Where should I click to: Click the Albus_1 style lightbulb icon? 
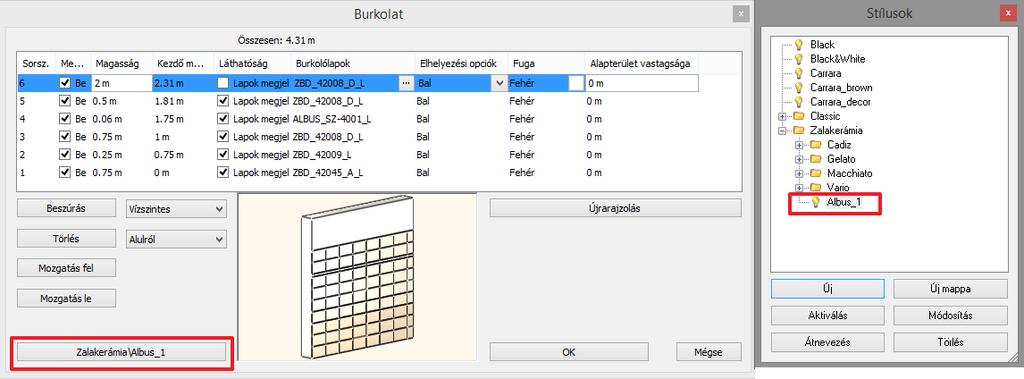pos(814,202)
